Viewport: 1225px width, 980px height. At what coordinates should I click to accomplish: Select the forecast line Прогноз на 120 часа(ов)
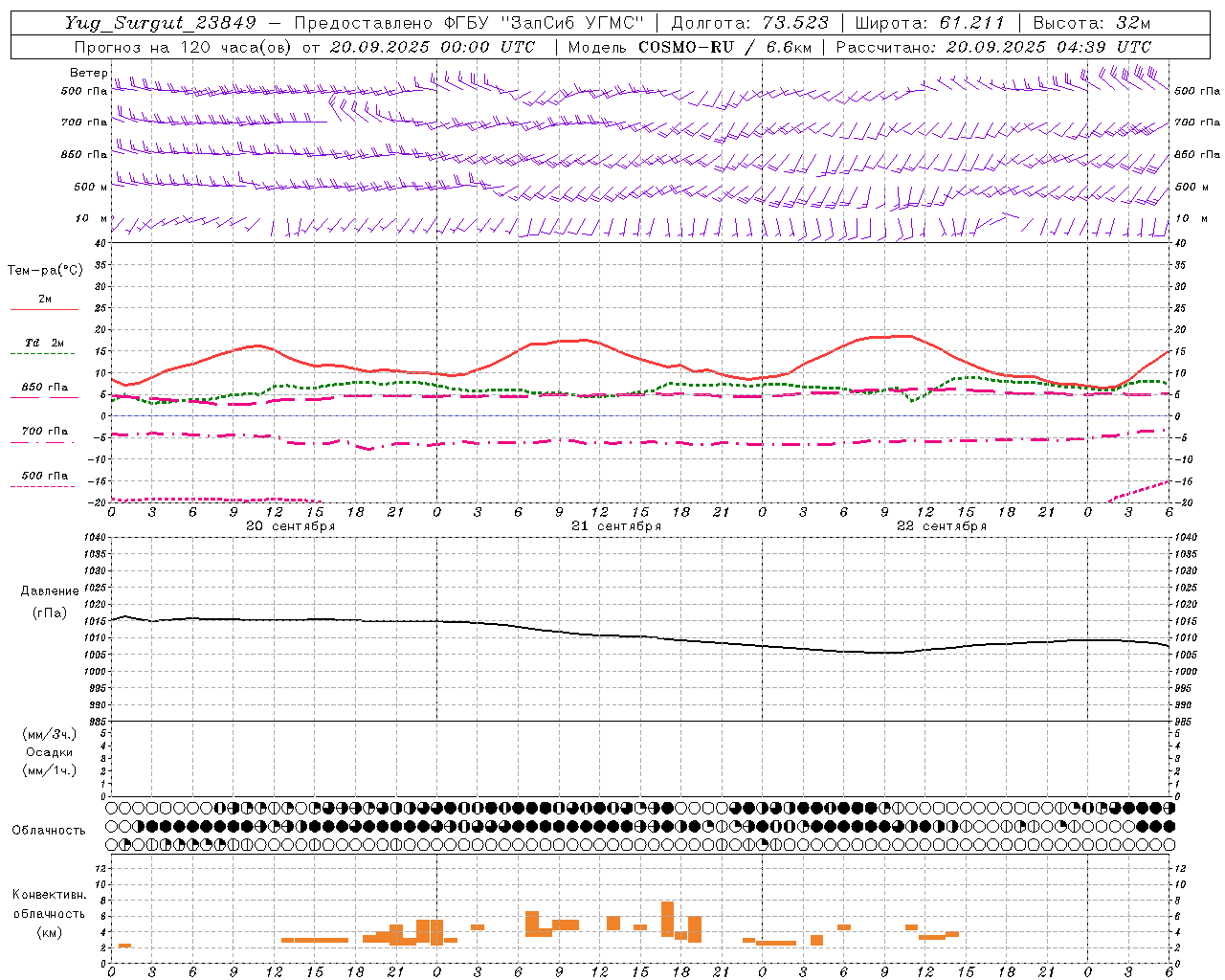point(184,47)
